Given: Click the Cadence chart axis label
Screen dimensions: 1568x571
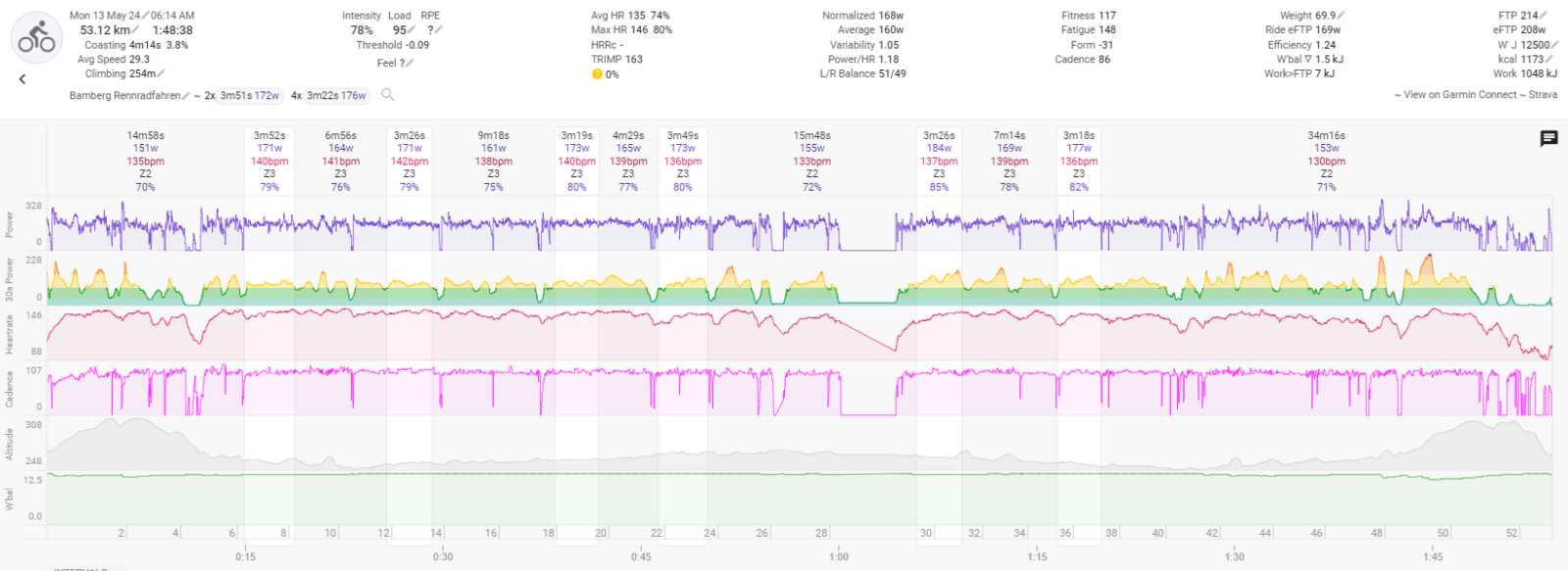Looking at the screenshot, I should [10, 389].
